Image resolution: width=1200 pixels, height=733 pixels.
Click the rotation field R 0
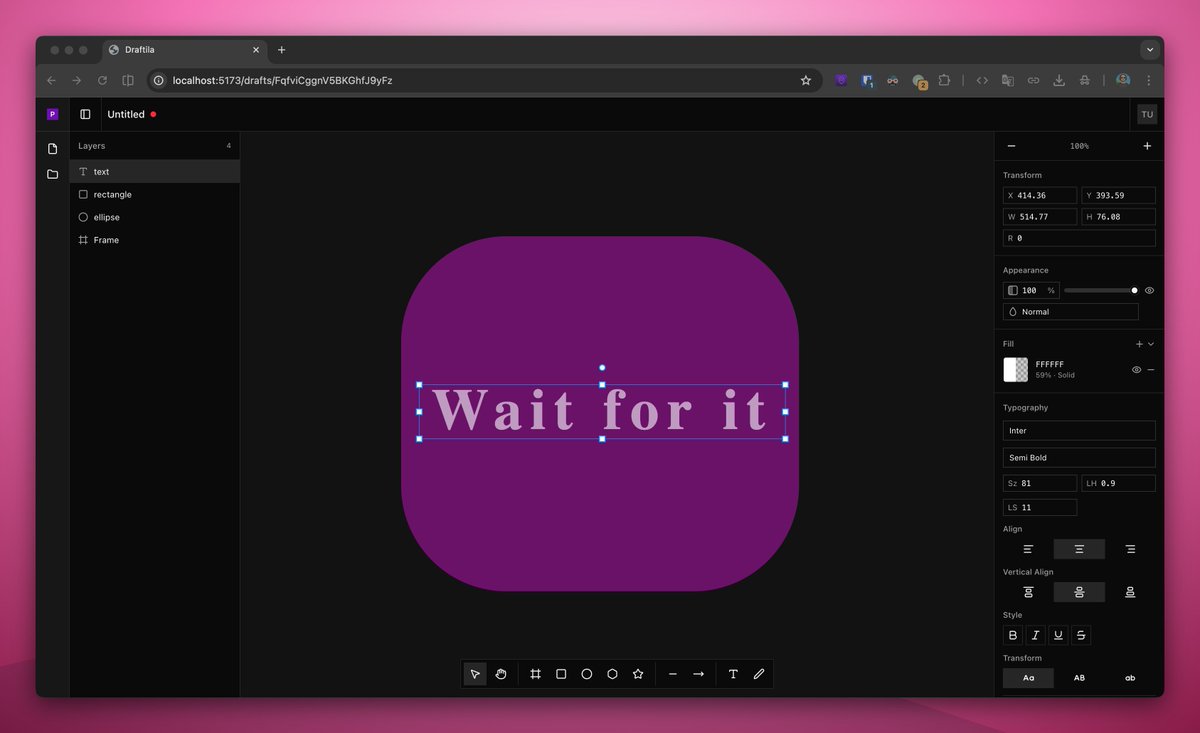[x=1079, y=238]
